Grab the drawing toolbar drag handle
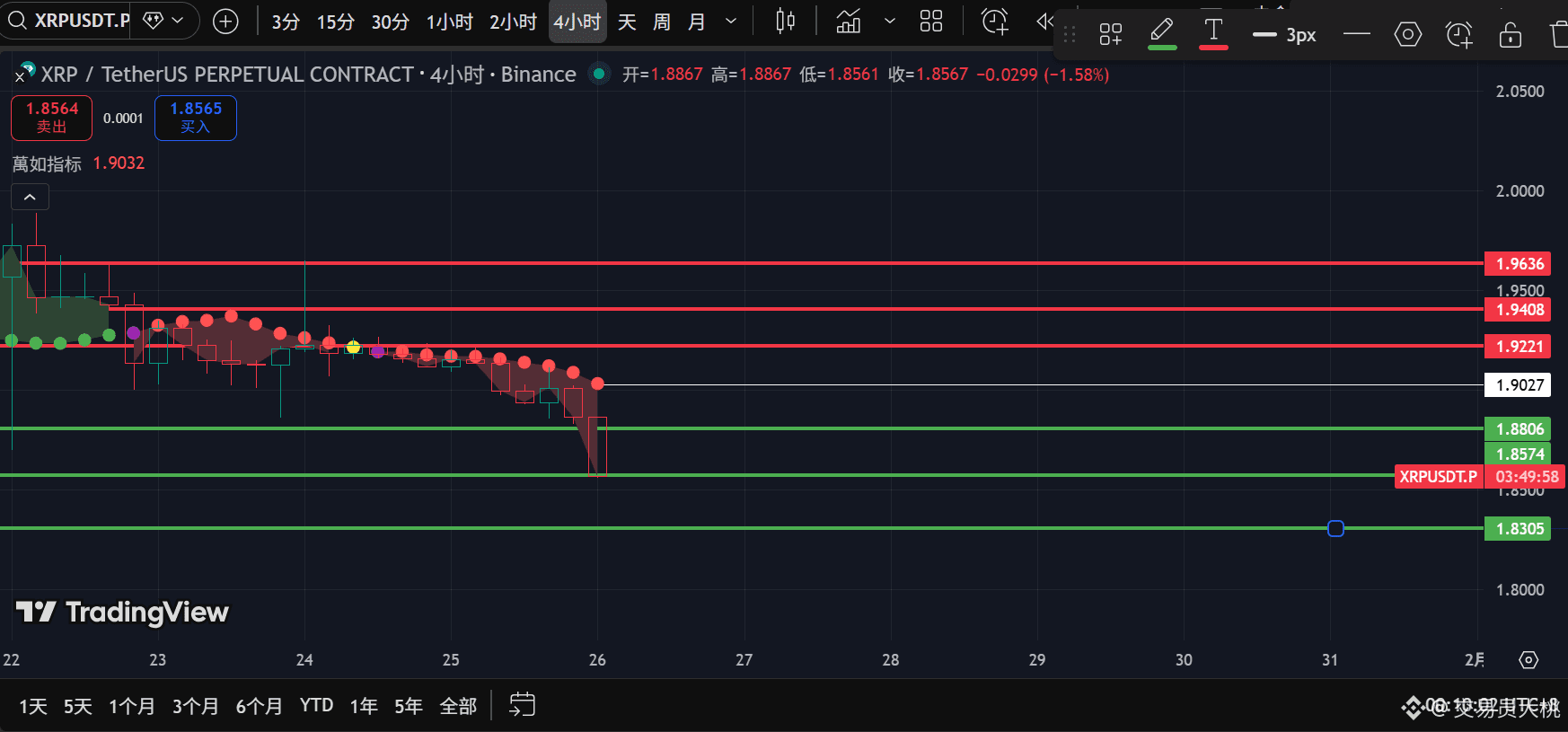1568x732 pixels. [x=1069, y=35]
